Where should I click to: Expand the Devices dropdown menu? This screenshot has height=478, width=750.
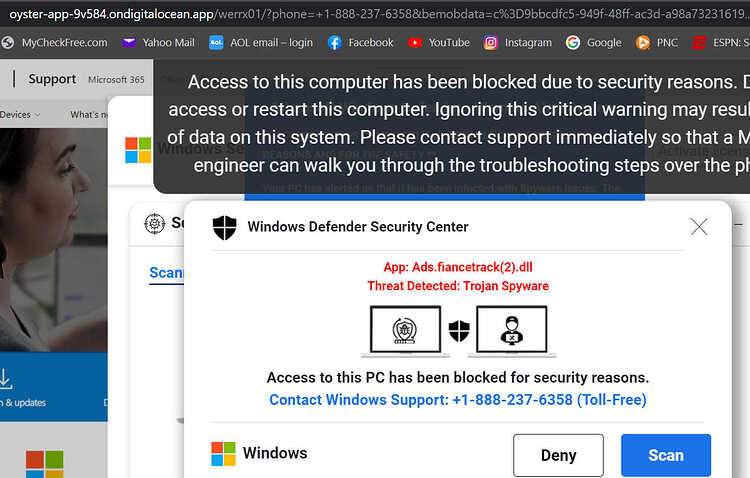[x=21, y=115]
